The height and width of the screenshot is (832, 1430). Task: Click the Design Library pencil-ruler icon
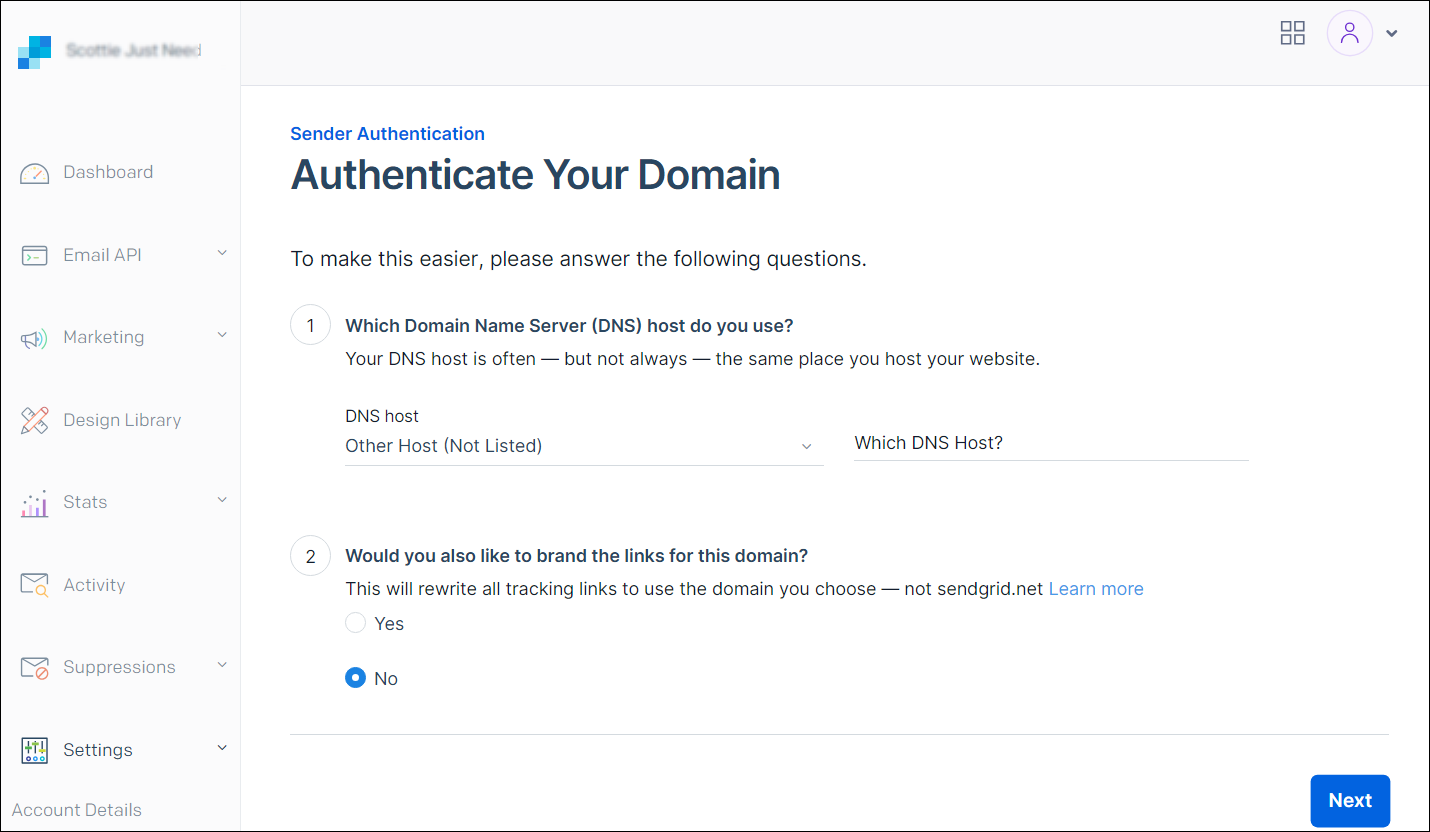click(x=34, y=421)
